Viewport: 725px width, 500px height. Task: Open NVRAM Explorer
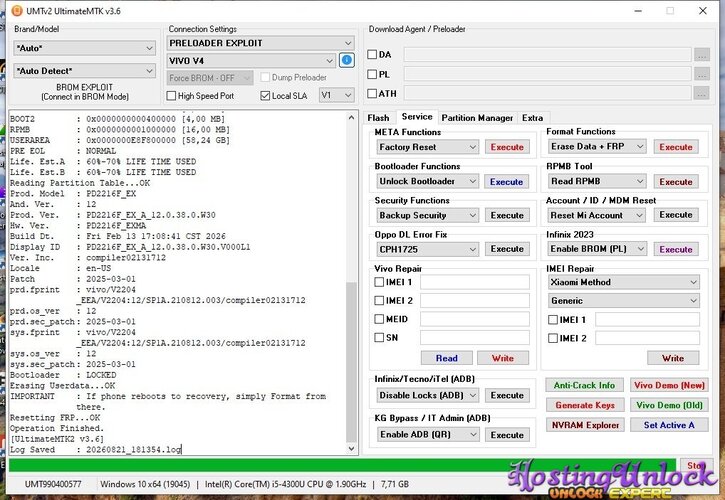(x=585, y=425)
